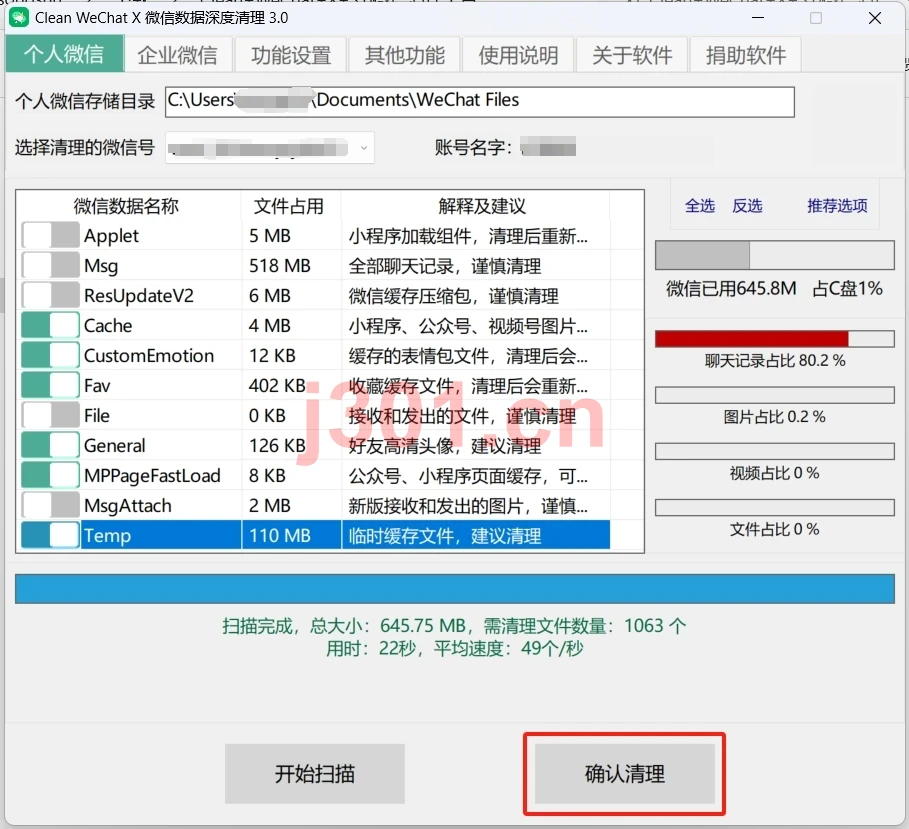Enable the Applet cleaning toggle
909x829 pixels.
(x=50, y=235)
